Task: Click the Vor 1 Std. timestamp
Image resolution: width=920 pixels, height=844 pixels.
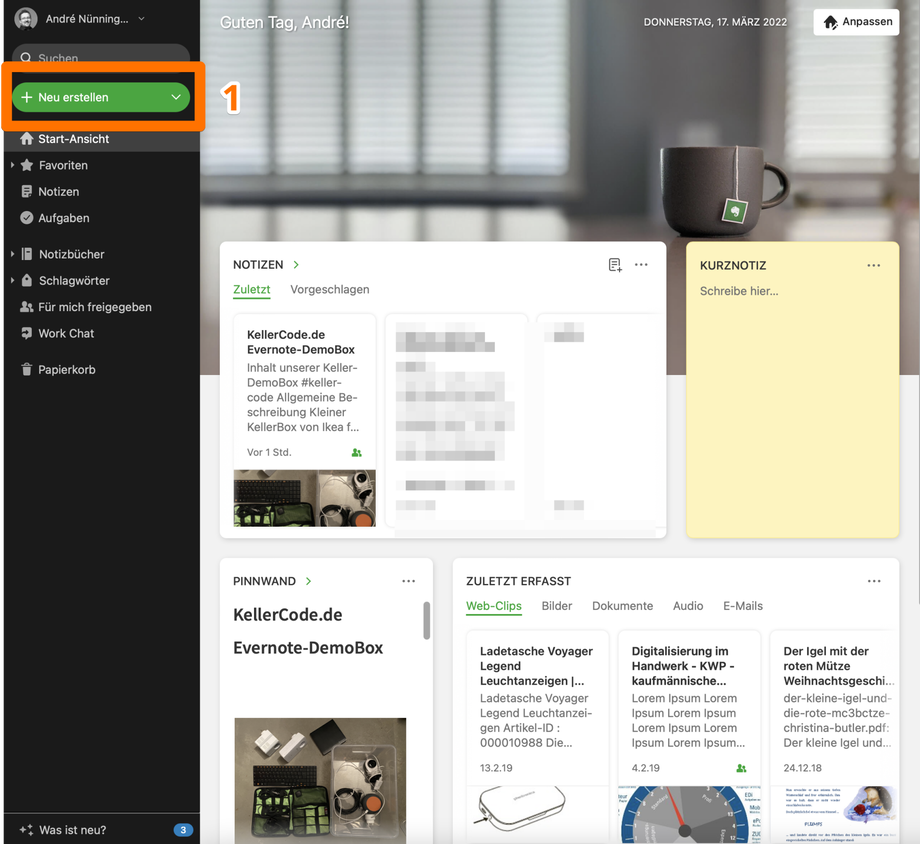Action: point(269,453)
